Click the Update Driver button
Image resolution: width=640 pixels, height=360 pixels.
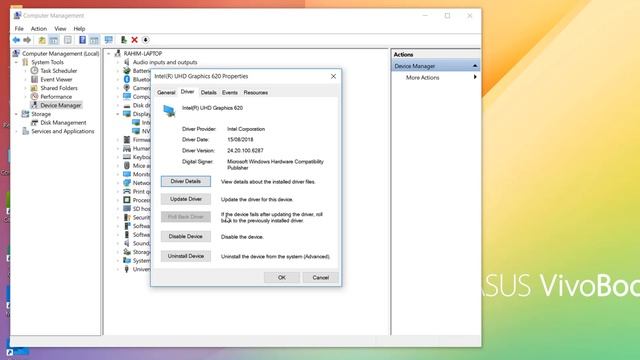pyautogui.click(x=186, y=199)
